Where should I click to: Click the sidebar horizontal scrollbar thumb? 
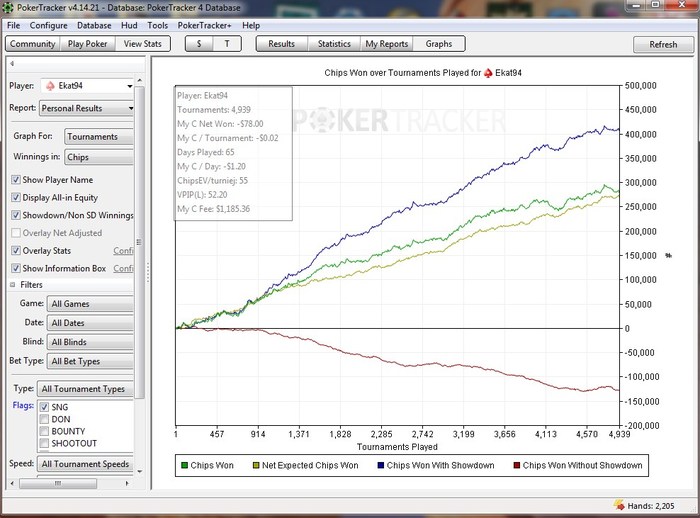coord(58,483)
